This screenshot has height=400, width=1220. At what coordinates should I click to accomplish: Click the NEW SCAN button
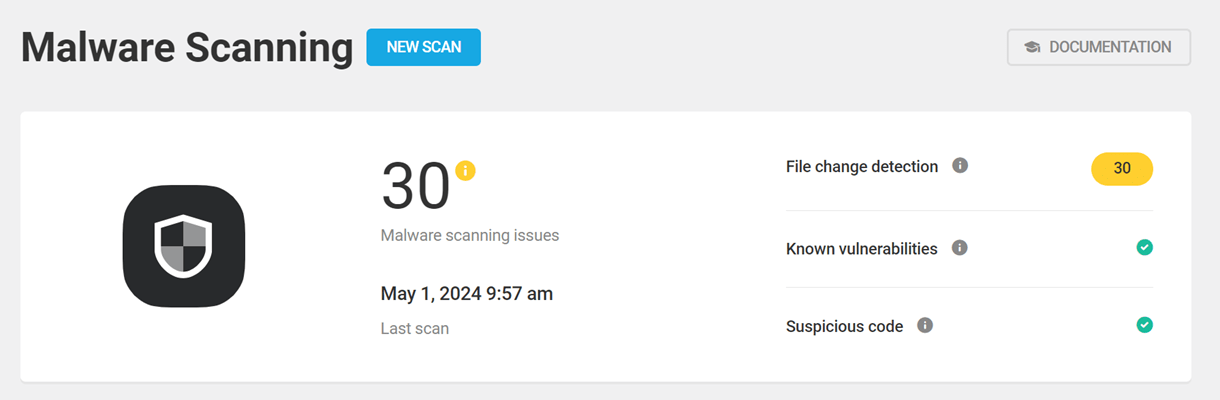click(x=423, y=47)
